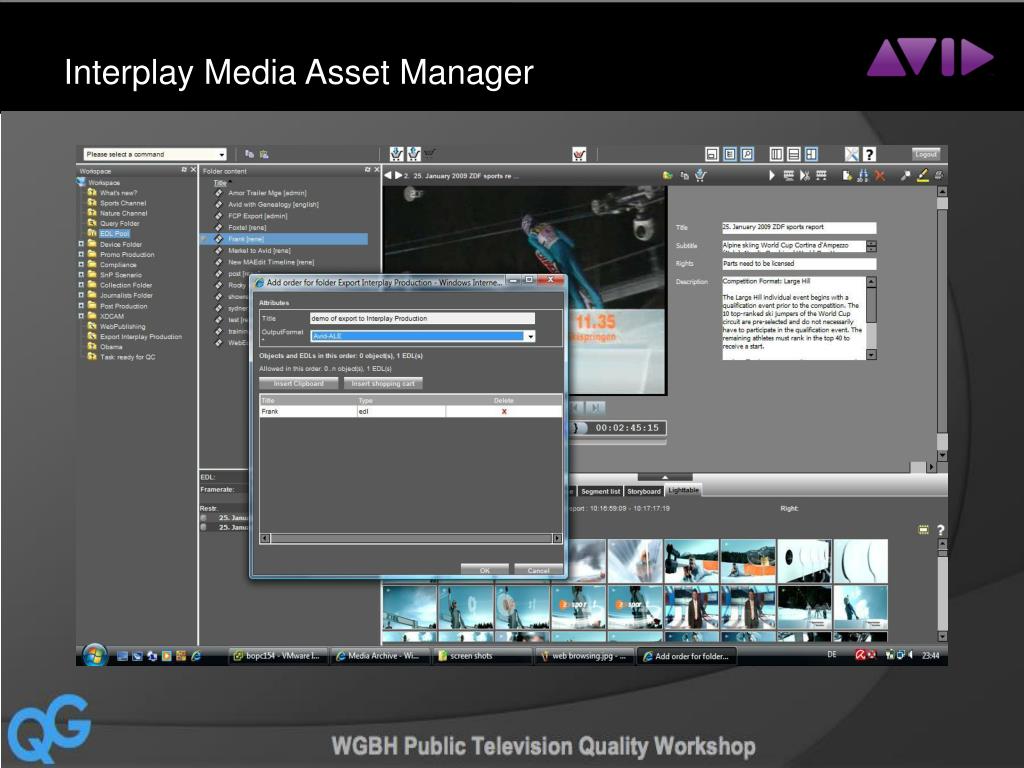Select 'Avid with Genealogy [english]' EDL
This screenshot has height=768, width=1024.
274,204
